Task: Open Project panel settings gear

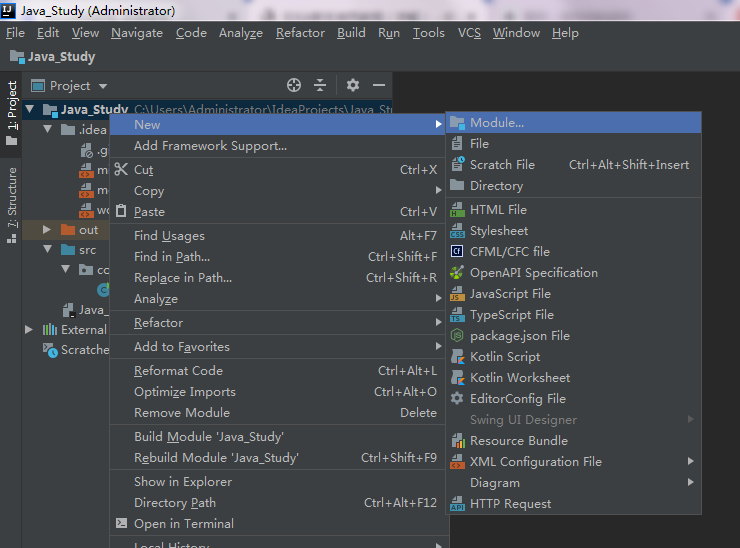Action: (353, 85)
